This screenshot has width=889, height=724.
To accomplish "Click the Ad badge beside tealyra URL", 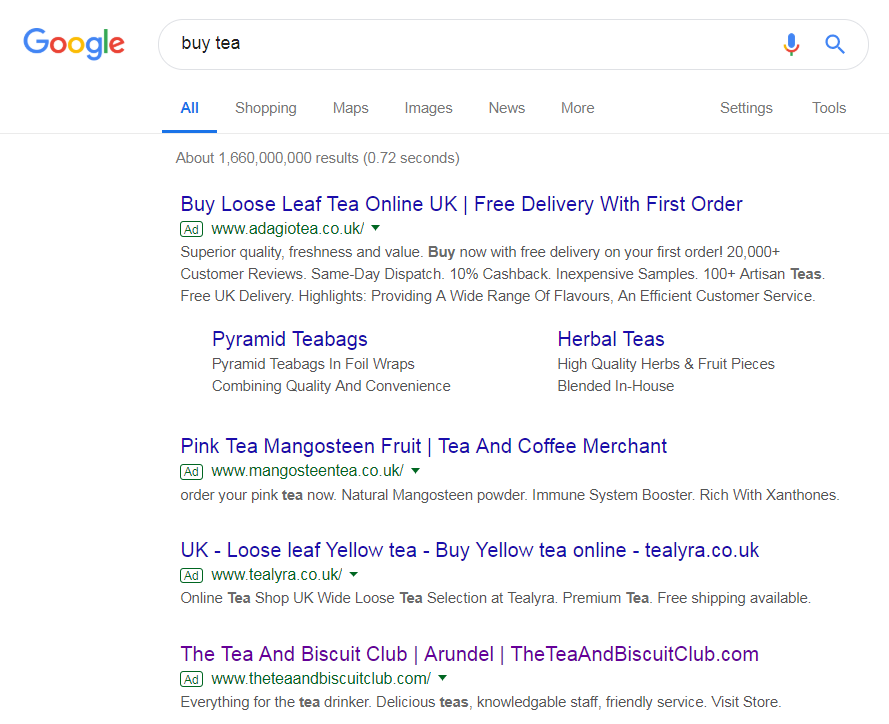I will coord(192,575).
